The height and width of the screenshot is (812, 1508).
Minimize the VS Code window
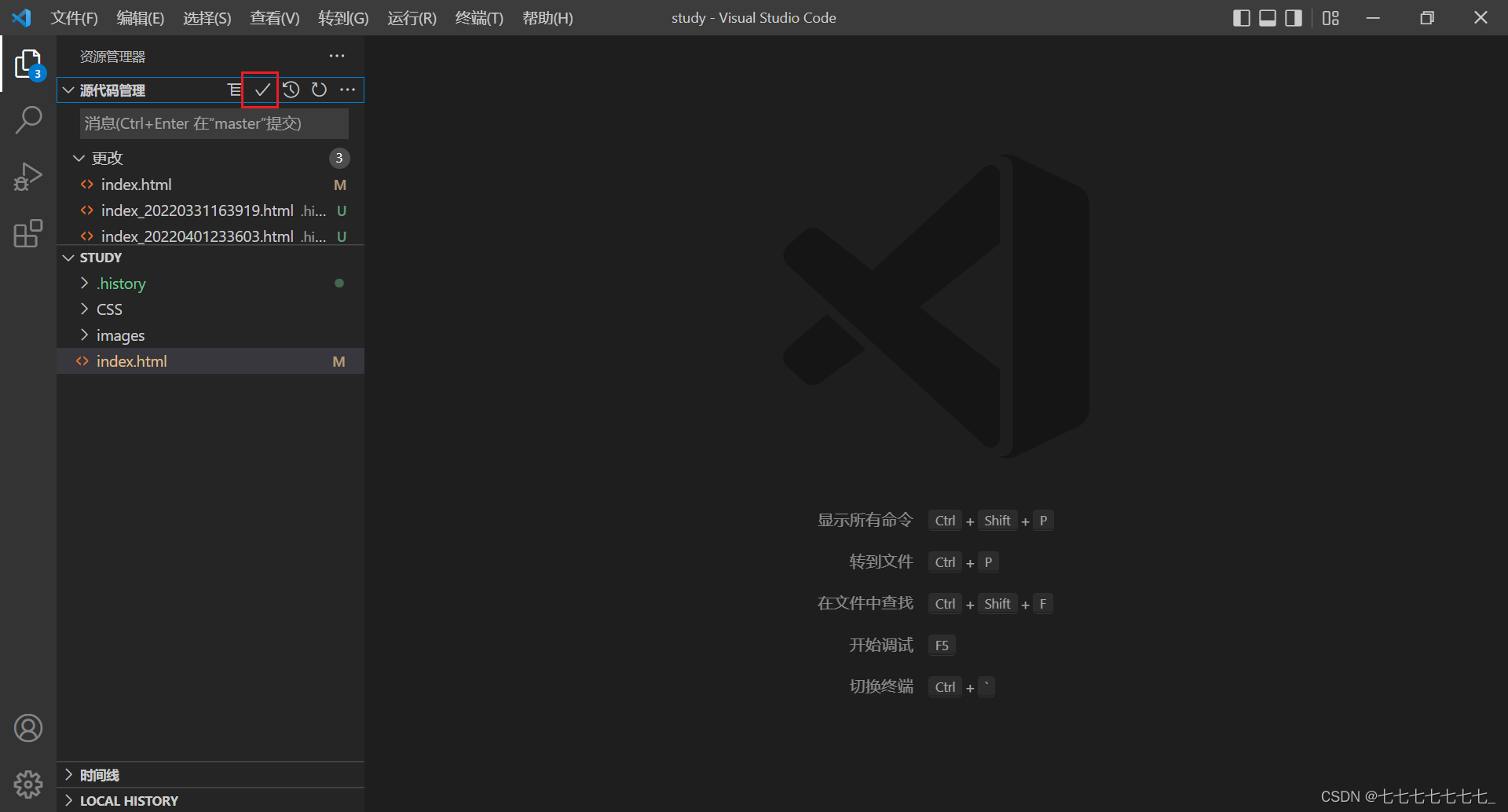(1373, 18)
